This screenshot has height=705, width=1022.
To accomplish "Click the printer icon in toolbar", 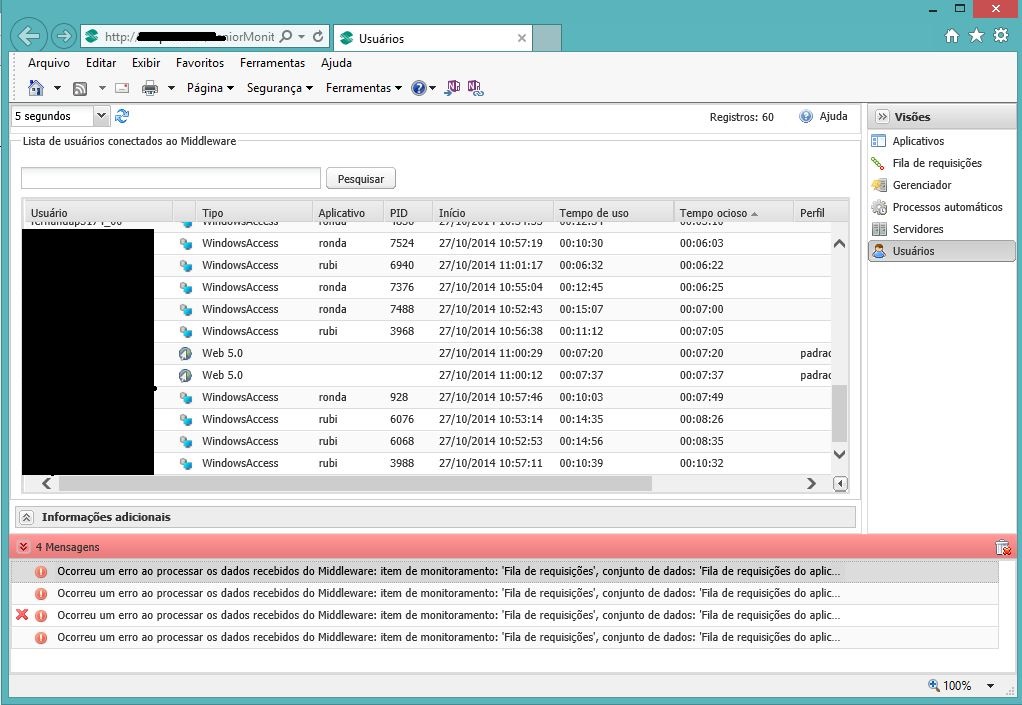I will [x=150, y=88].
